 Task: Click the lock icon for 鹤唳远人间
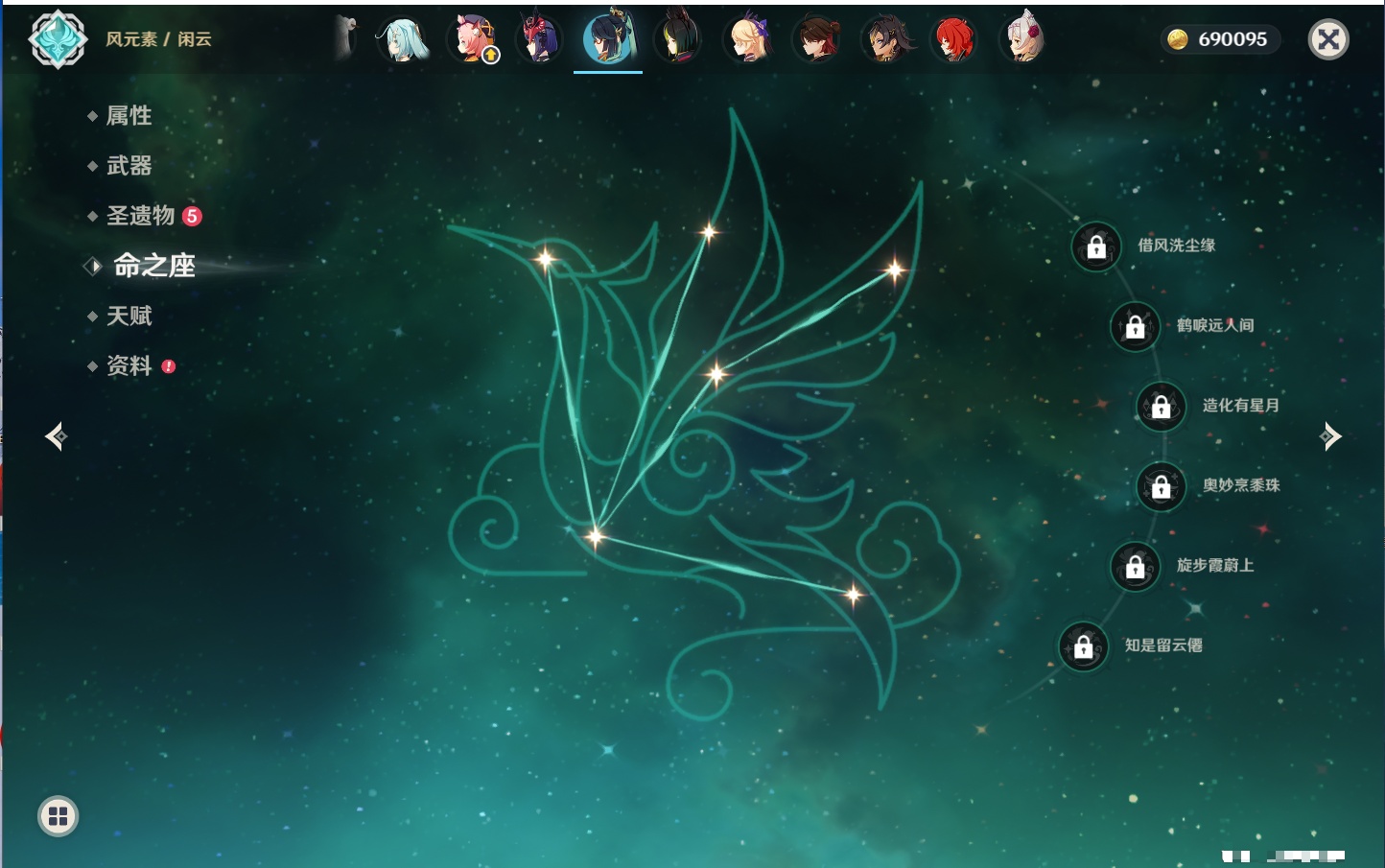pos(1136,327)
